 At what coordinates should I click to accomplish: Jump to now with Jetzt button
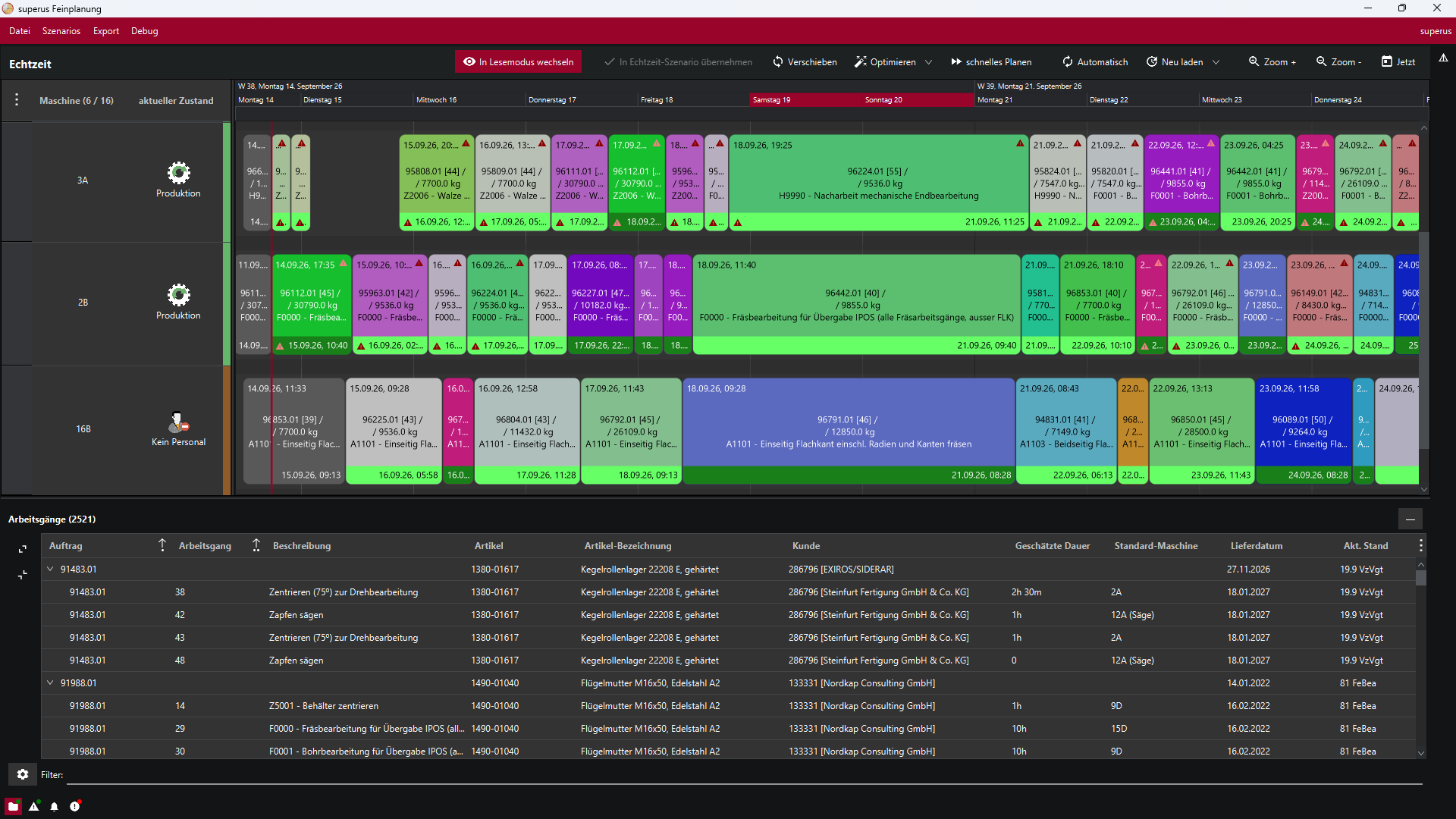click(1398, 62)
